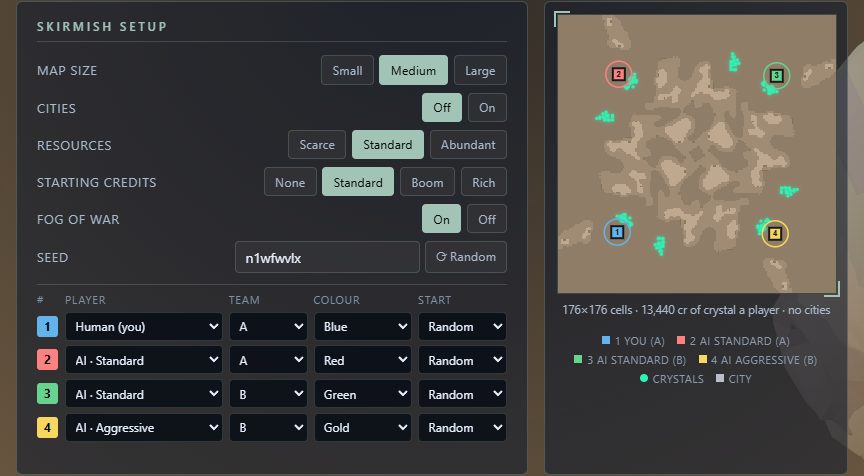Turn Fog of War on
The width and height of the screenshot is (864, 476).
tap(441, 219)
